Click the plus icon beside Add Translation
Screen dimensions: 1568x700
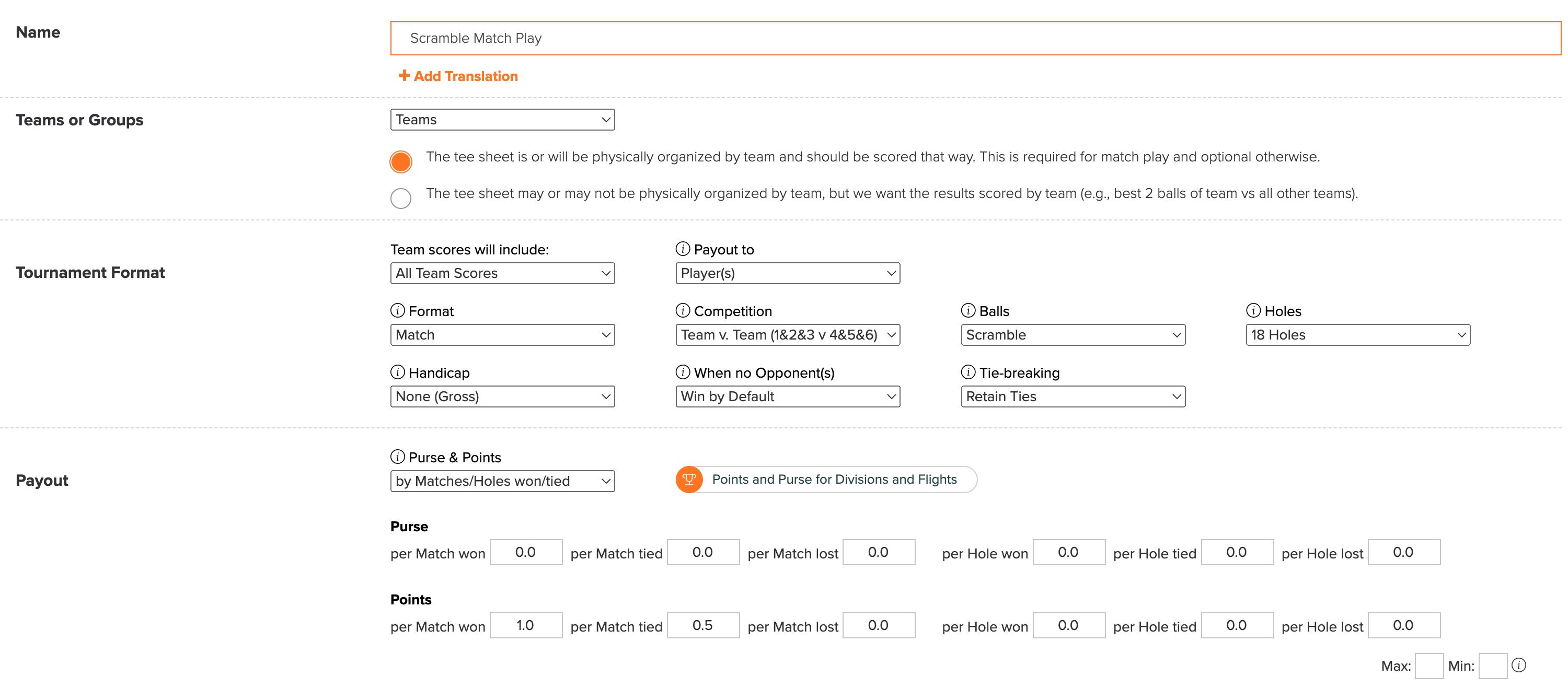pyautogui.click(x=403, y=75)
